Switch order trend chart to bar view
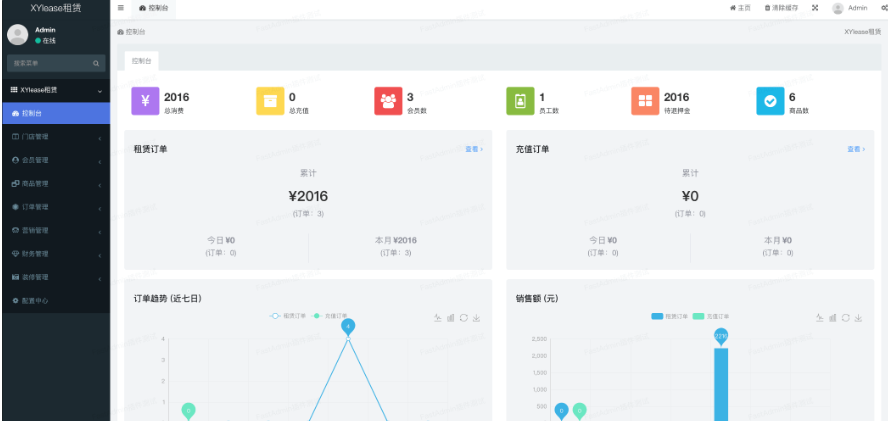 451,318
